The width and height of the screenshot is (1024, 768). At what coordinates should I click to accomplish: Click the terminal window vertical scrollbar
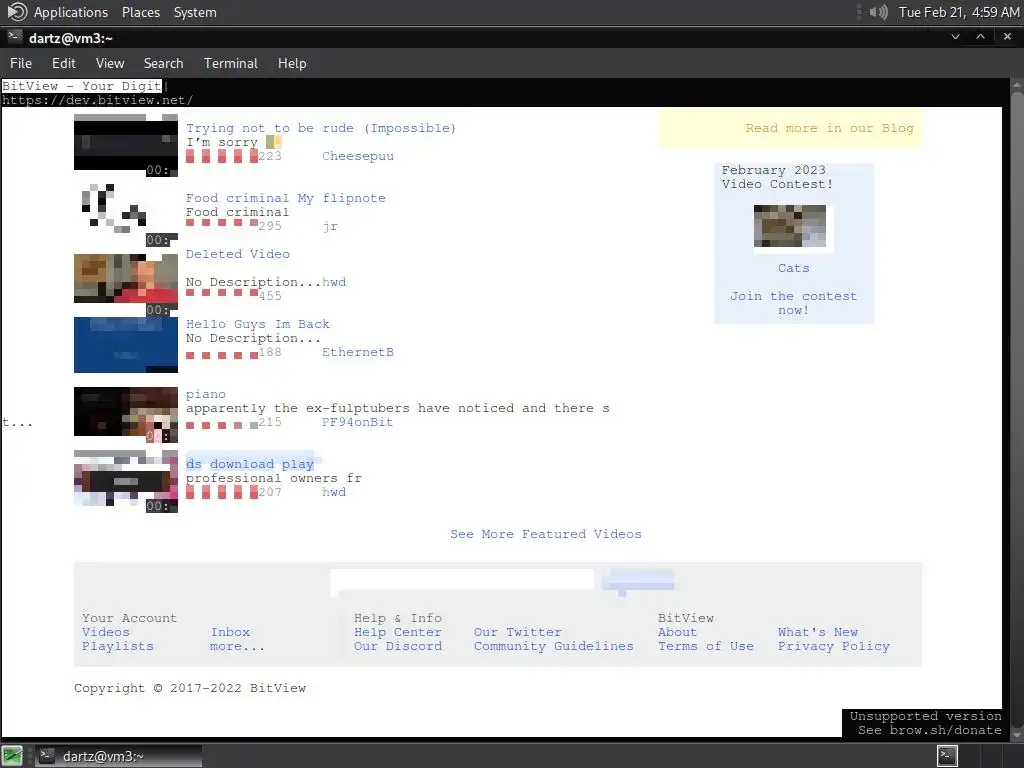[1017, 408]
